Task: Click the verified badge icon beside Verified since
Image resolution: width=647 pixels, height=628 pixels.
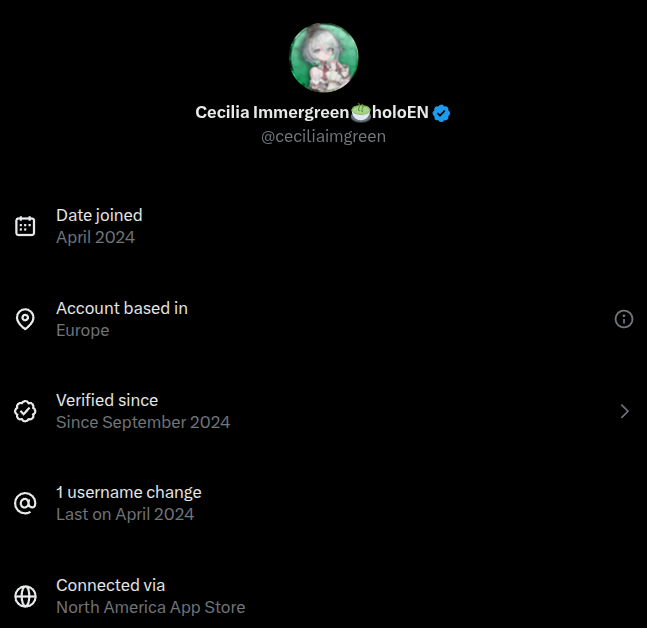Action: [26, 411]
